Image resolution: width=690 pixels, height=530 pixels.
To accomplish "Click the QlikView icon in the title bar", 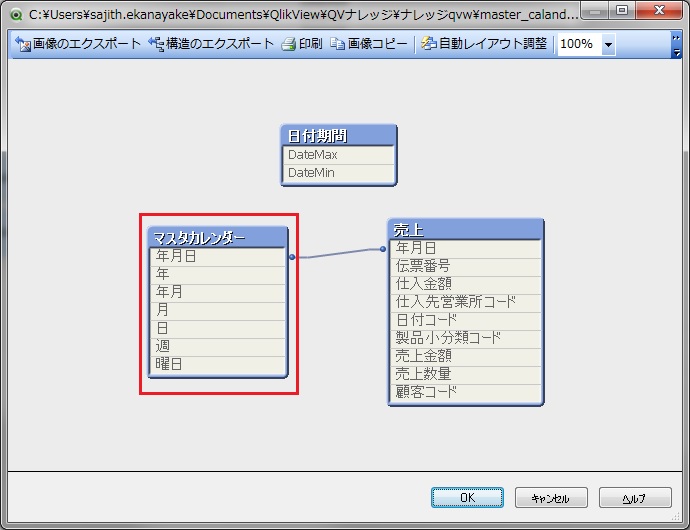I will click(17, 15).
